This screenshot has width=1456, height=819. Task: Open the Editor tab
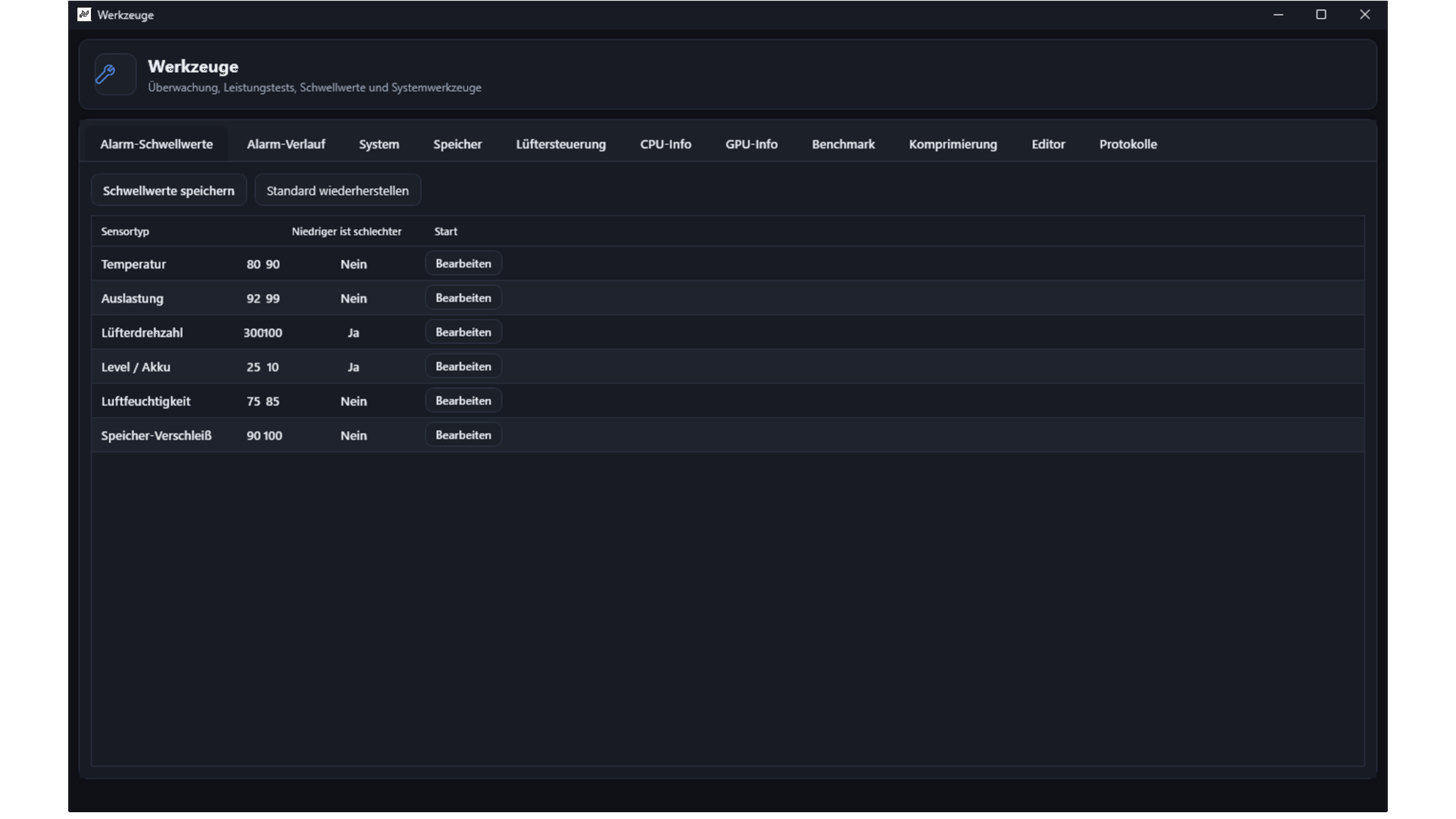click(x=1049, y=144)
